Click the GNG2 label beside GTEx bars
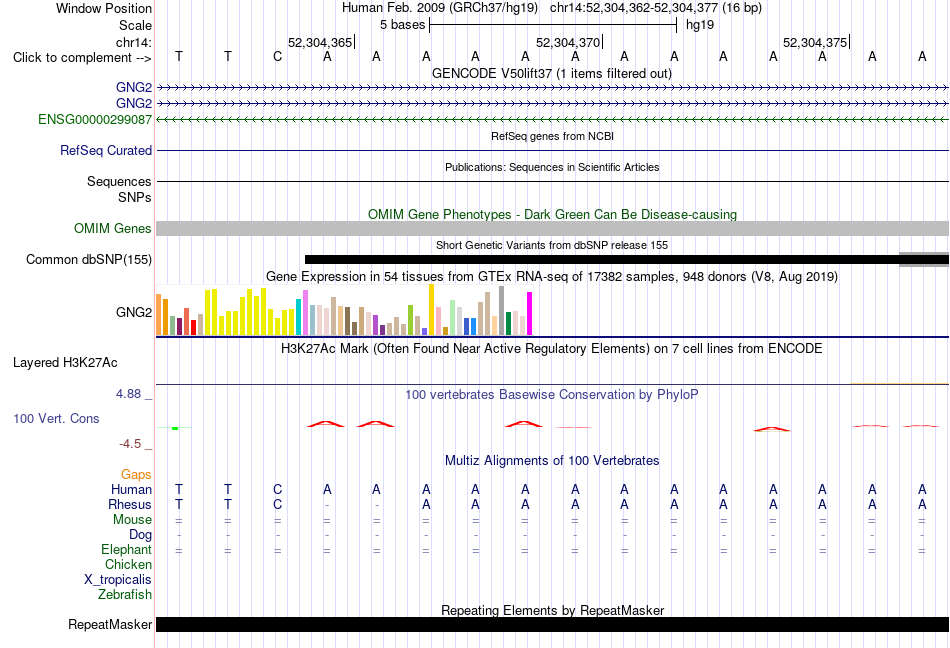Viewport: 950px width, 648px height. click(134, 312)
